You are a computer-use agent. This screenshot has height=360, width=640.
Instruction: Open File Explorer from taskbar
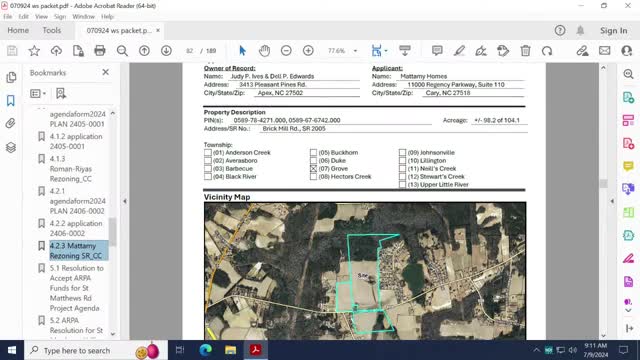click(x=231, y=350)
